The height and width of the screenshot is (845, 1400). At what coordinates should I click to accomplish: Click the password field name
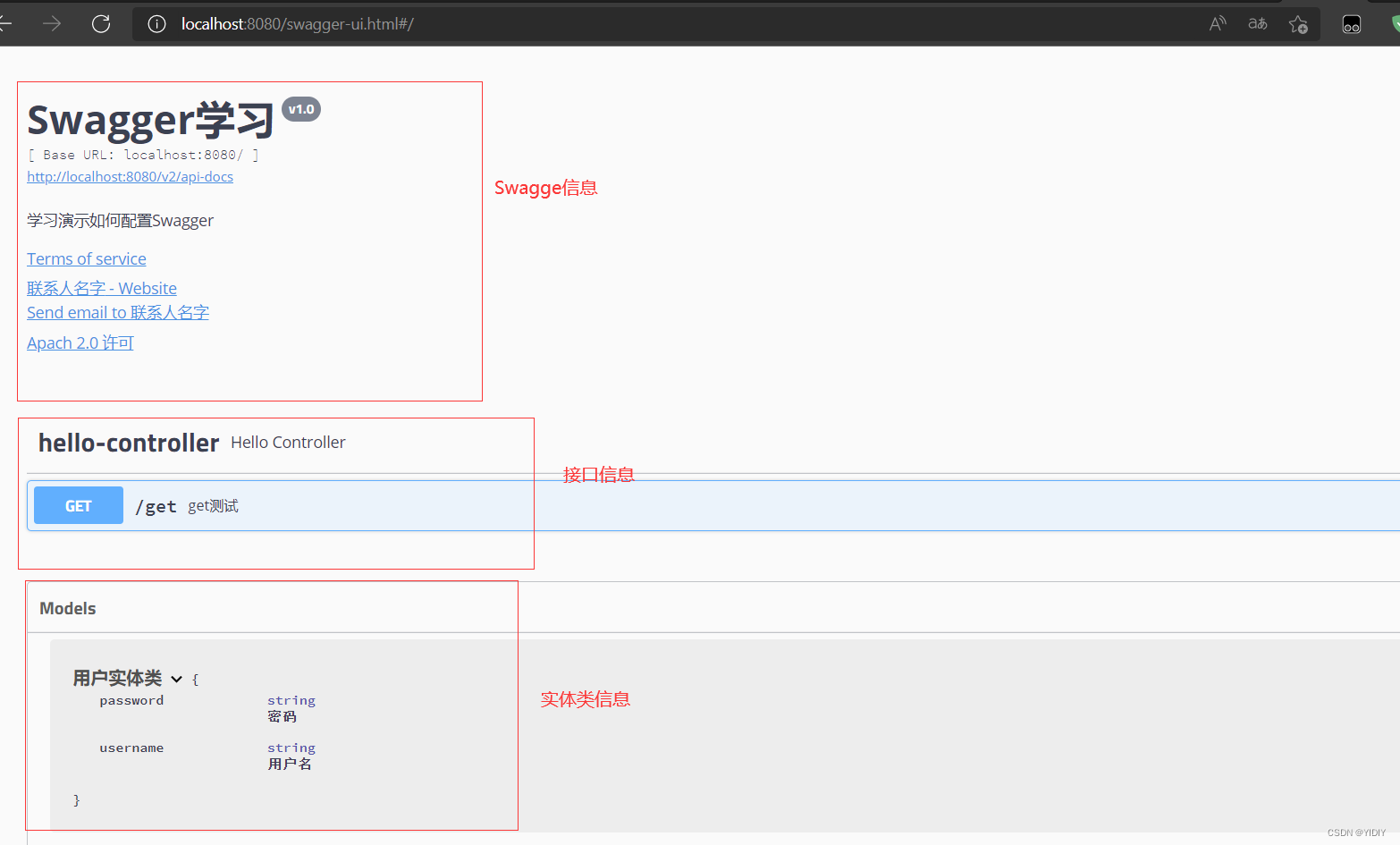coord(131,700)
